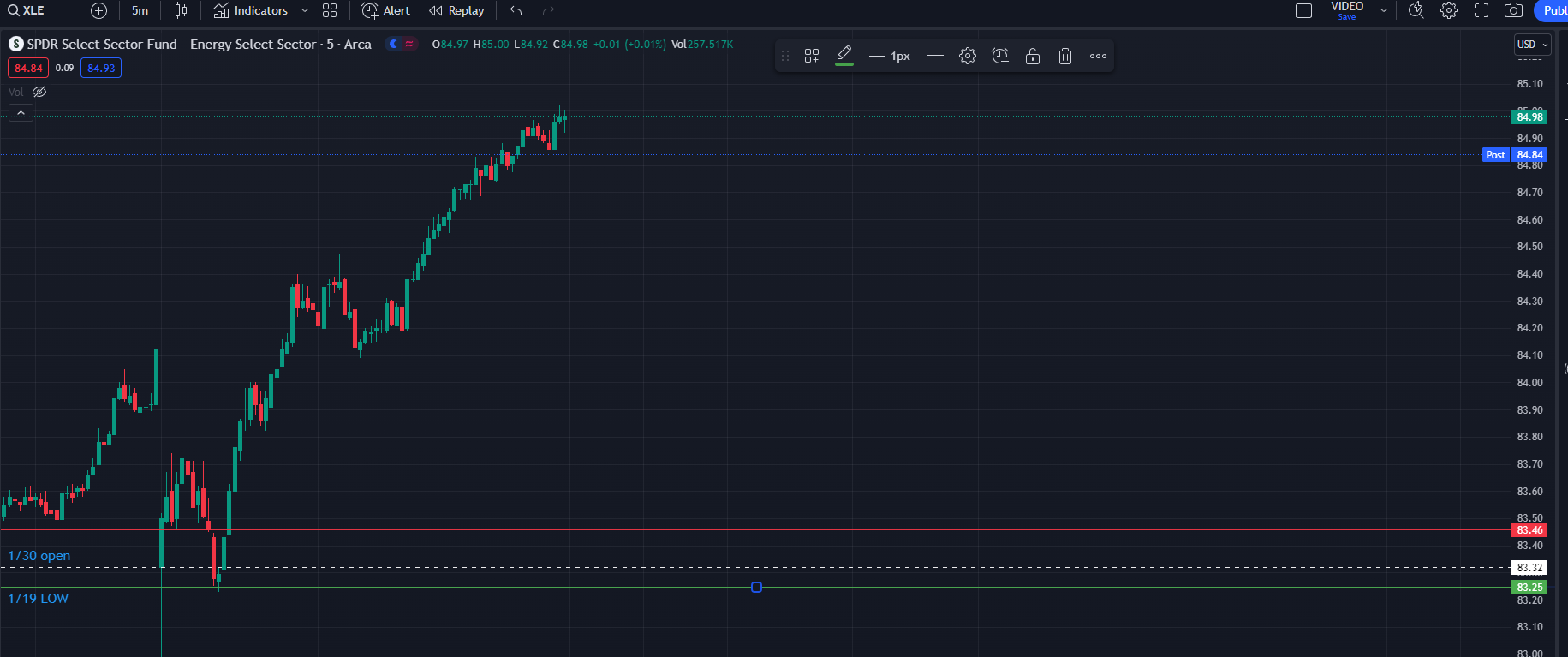Screen dimensions: 1568x657
Task: Click the red 83.46 price label
Action: (x=1529, y=530)
